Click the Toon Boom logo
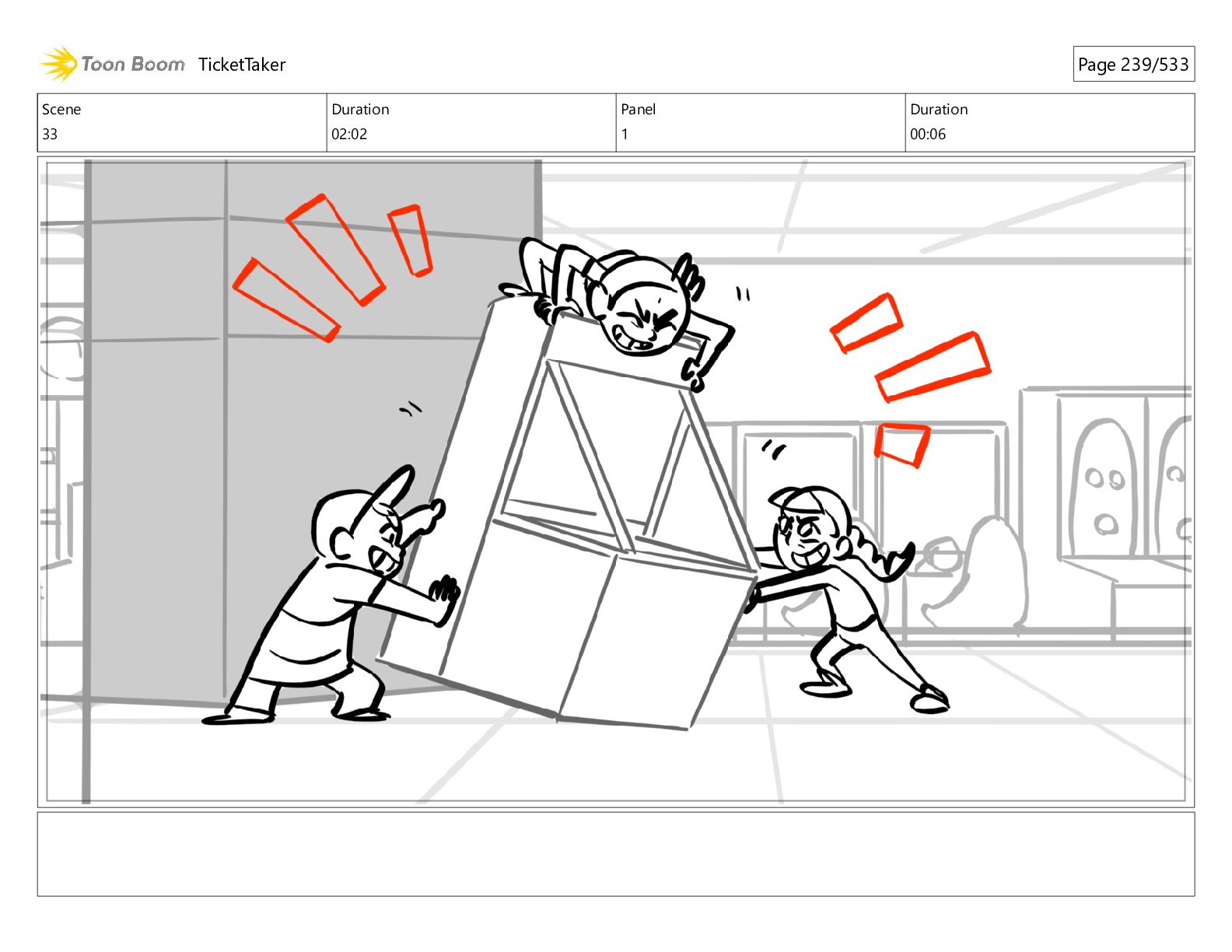The image size is (1232, 952). tap(113, 64)
